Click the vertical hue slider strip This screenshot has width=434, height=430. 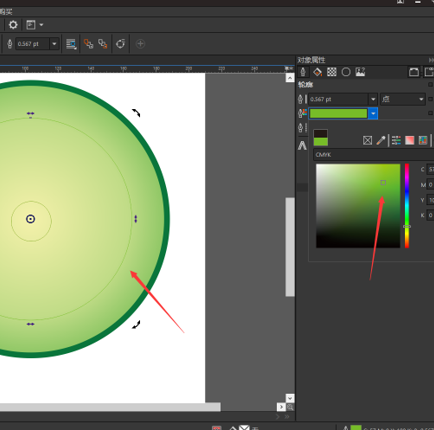407,206
